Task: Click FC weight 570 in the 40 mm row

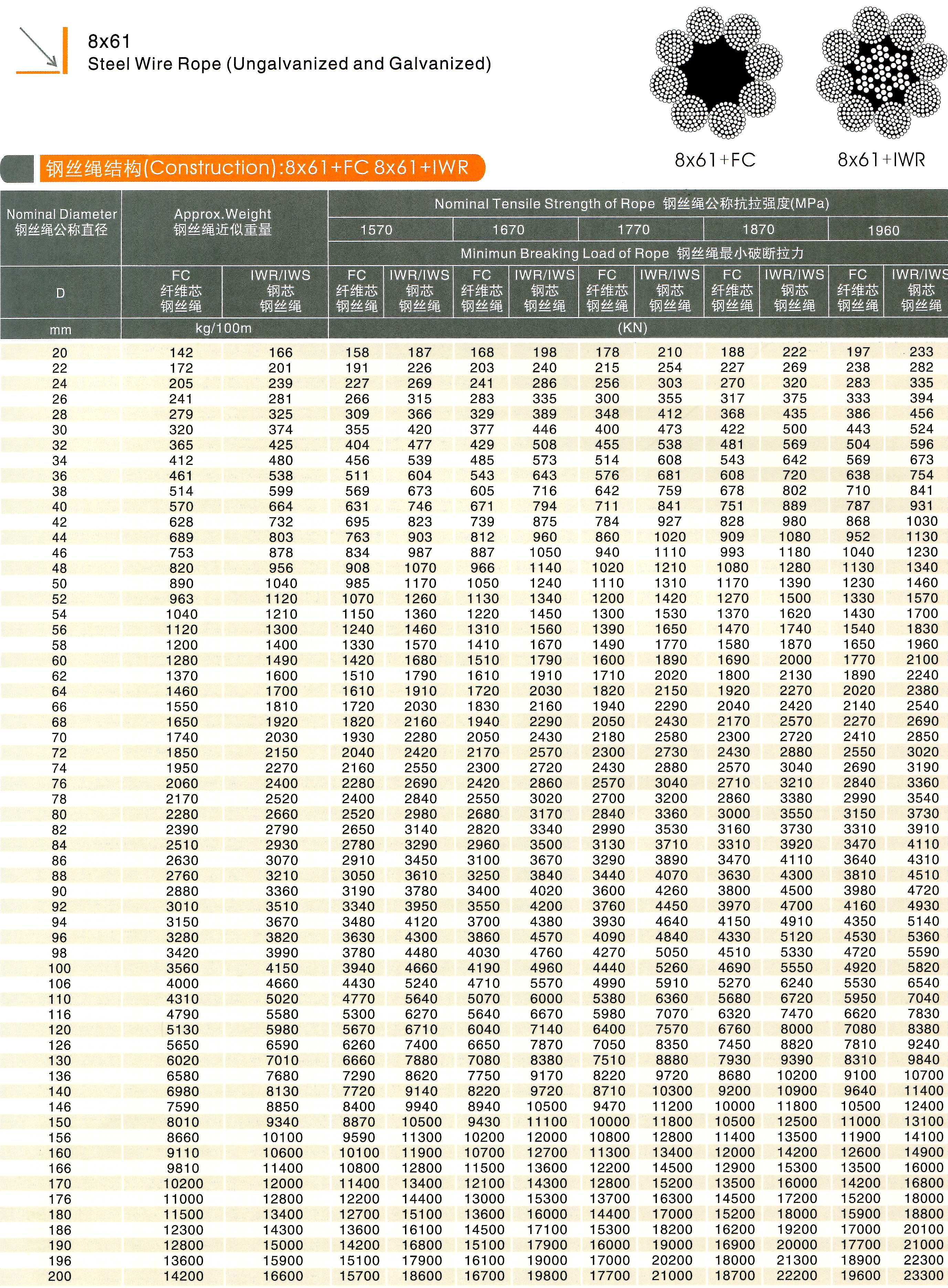Action: pyautogui.click(x=181, y=507)
